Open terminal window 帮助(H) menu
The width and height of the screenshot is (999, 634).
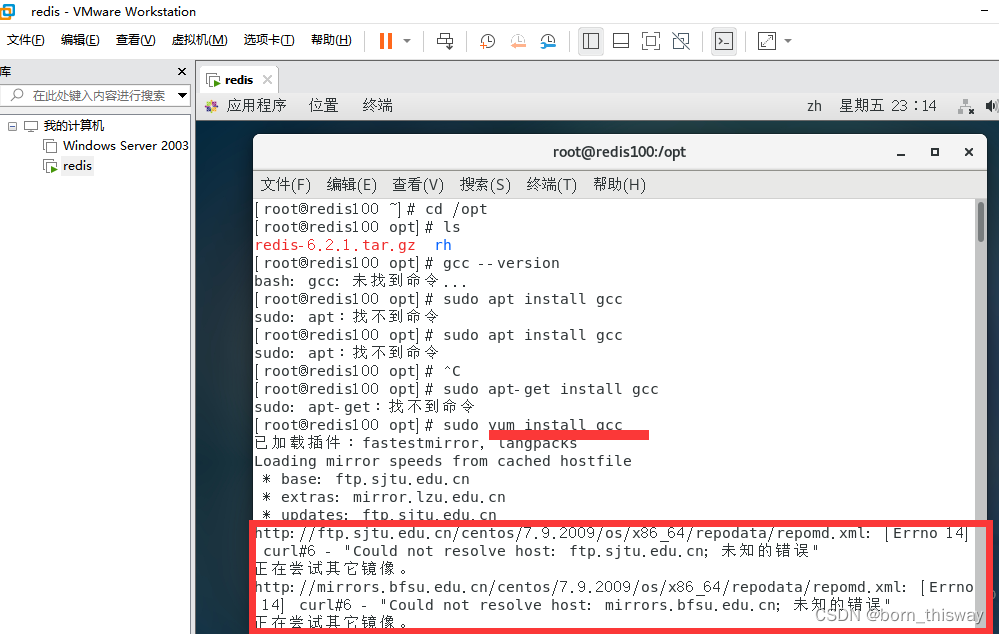[x=619, y=185]
